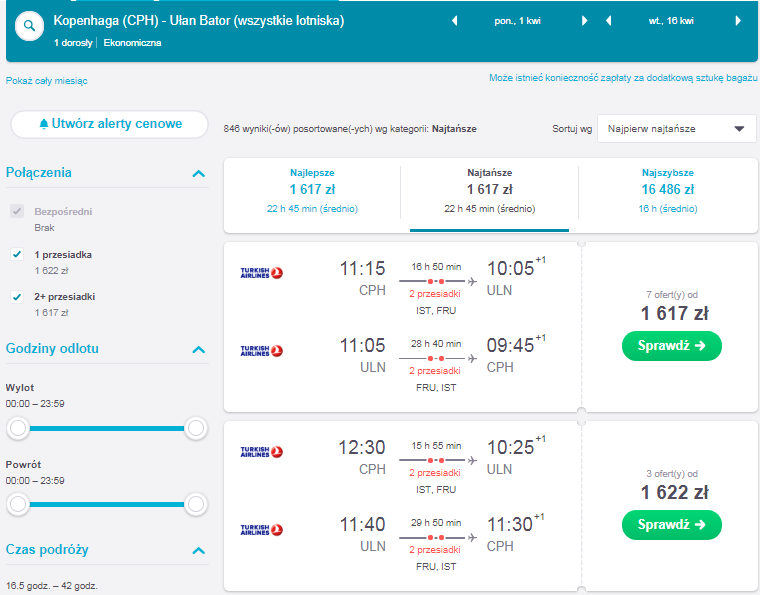The image size is (760, 595).
Task: Click Utwórz alerty cenowe button
Action: 110,124
